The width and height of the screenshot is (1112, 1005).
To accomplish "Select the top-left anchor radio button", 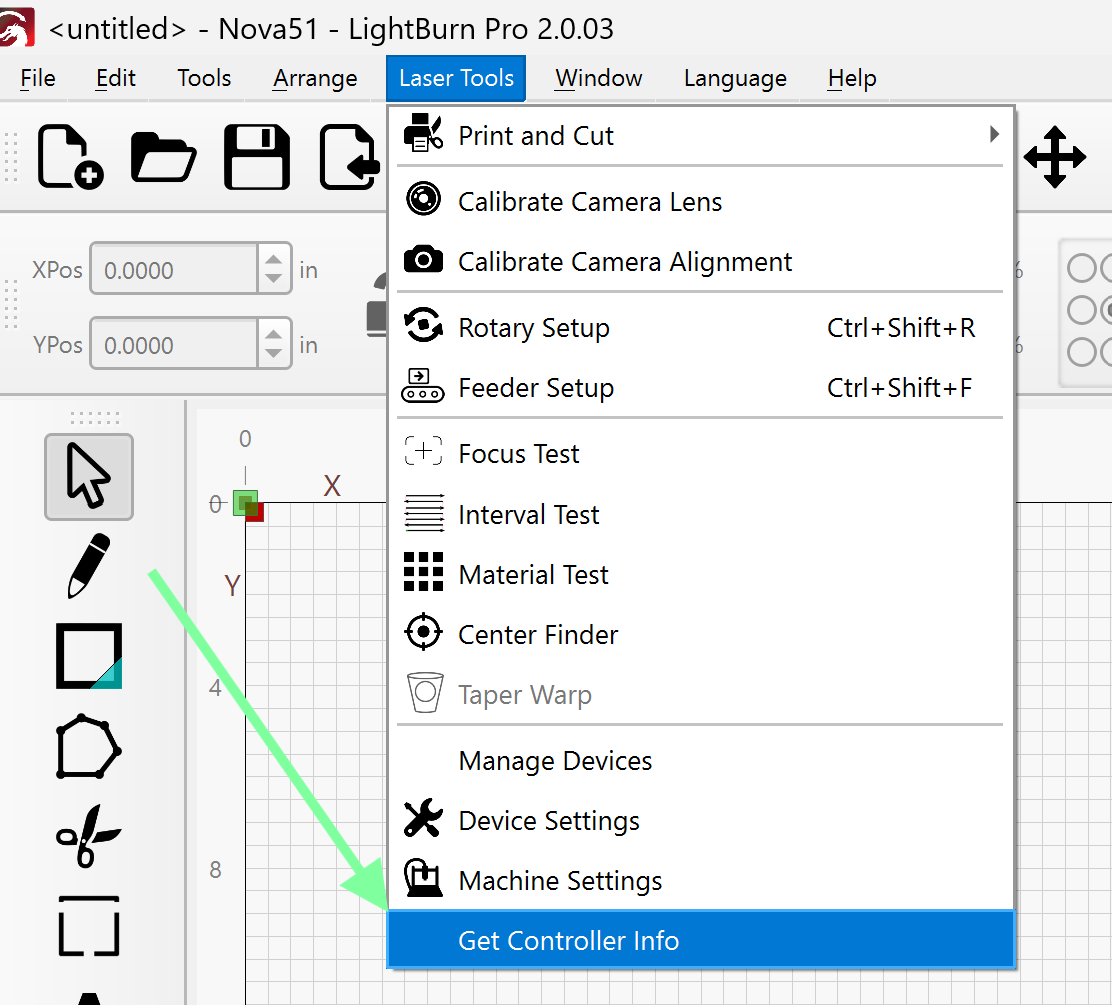I will 1082,268.
